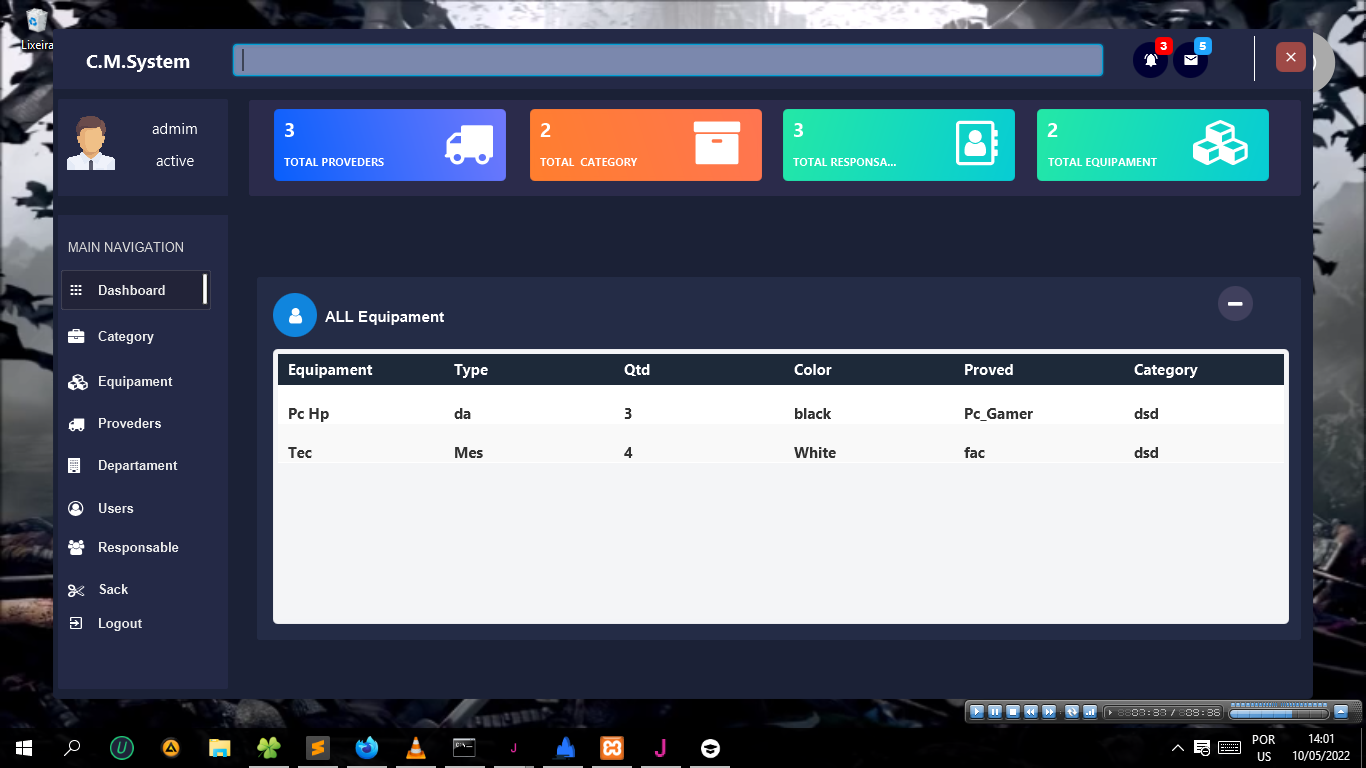
Task: Click the group icon next to Responsable
Action: (x=76, y=547)
